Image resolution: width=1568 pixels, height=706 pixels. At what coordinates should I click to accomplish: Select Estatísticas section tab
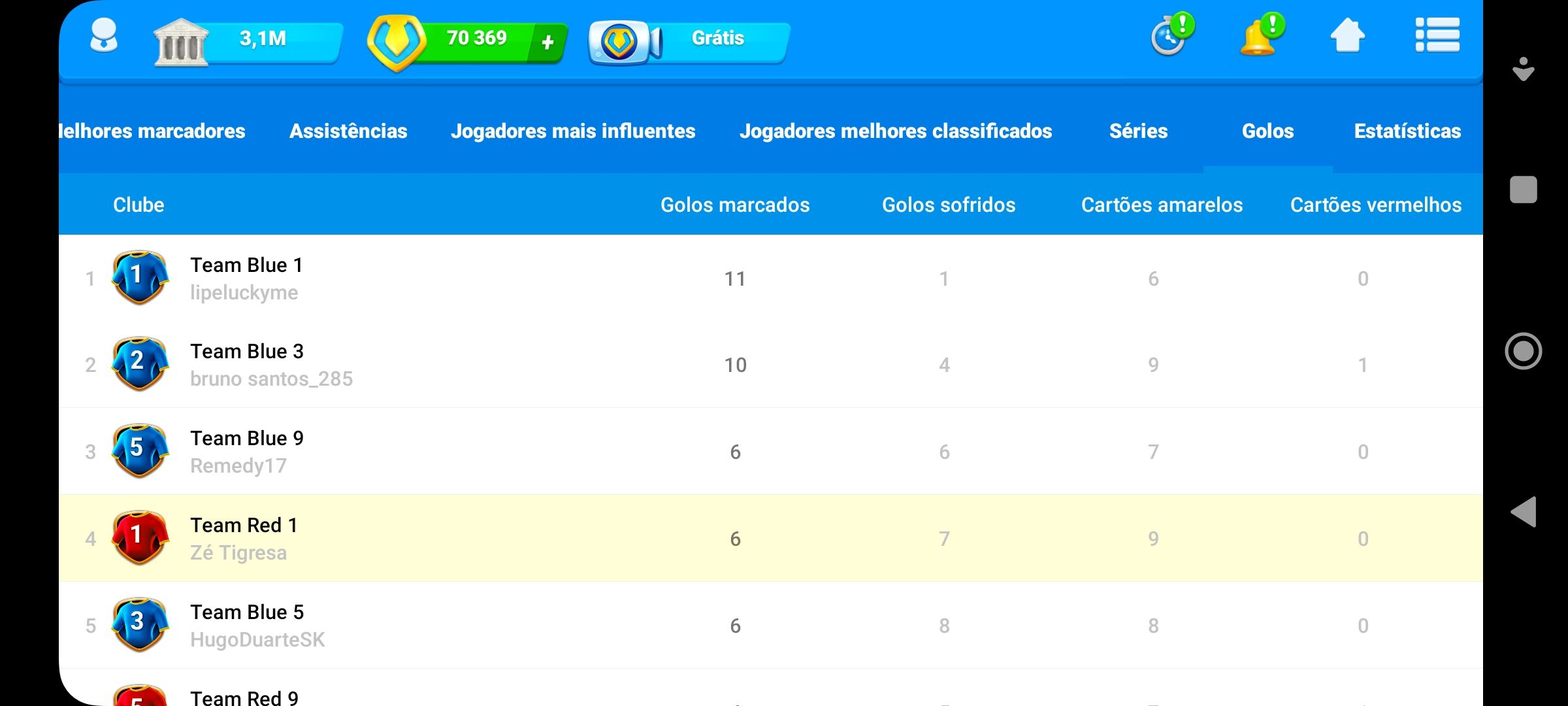point(1407,131)
